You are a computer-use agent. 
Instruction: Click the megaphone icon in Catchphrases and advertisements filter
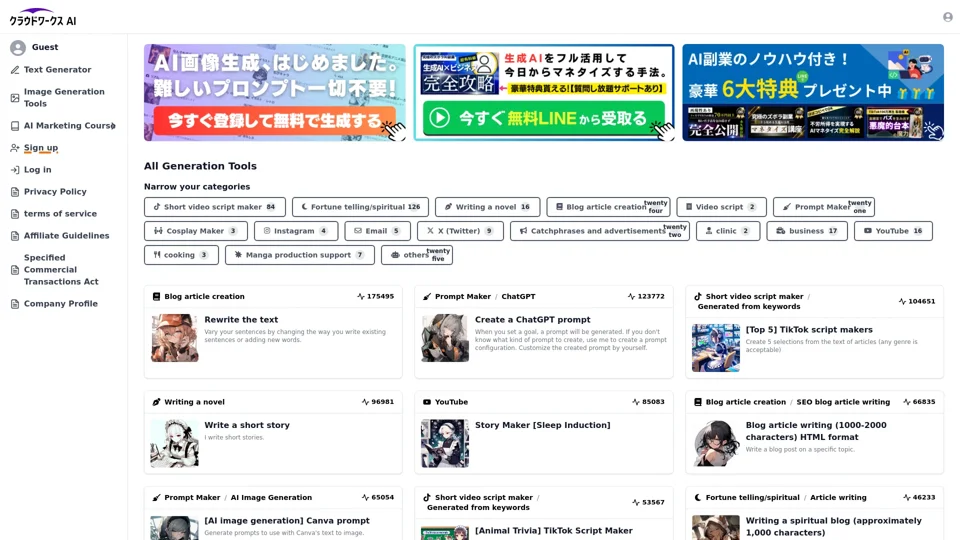tap(523, 231)
